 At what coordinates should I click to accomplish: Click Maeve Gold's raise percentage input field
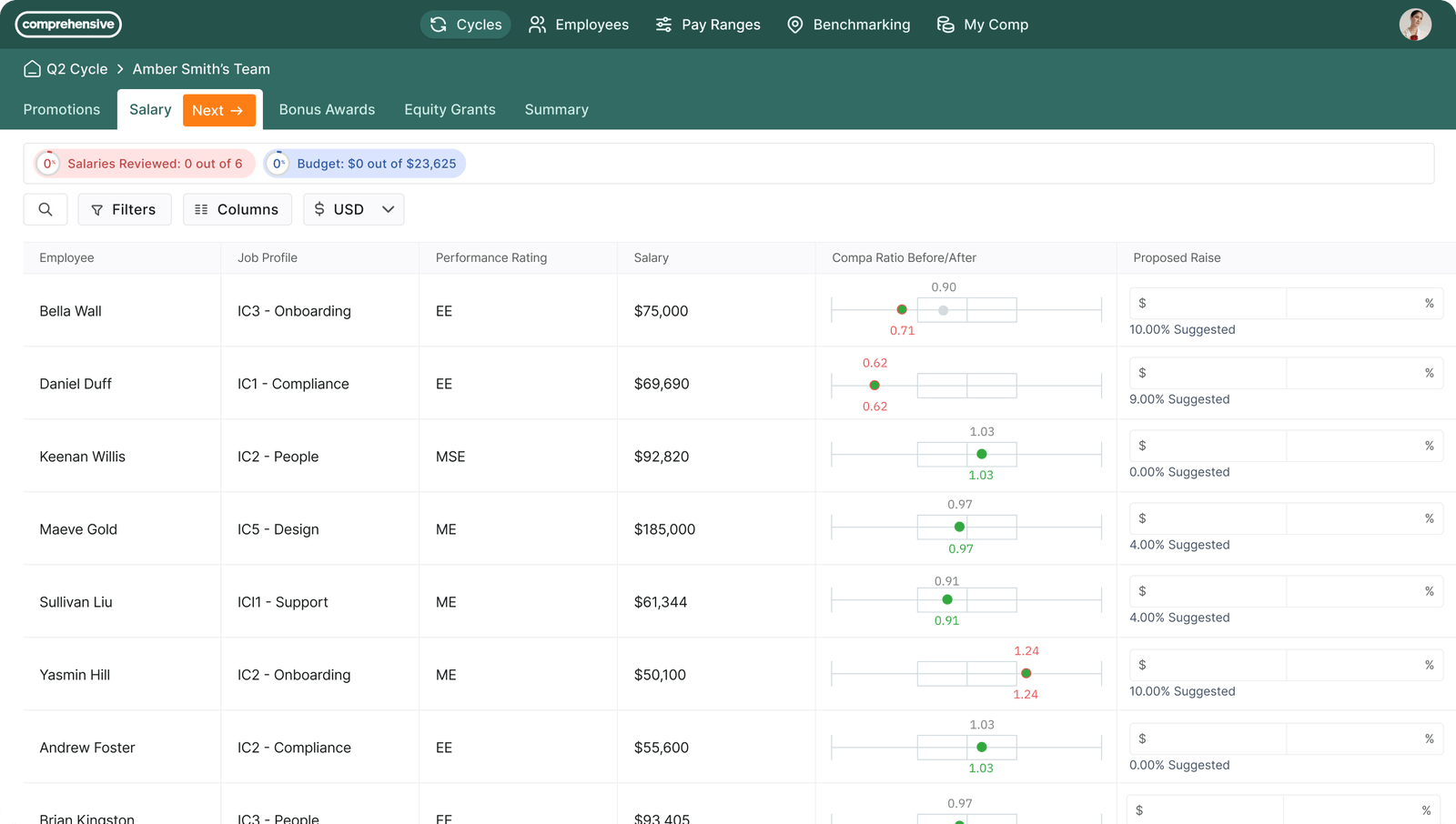[1365, 518]
